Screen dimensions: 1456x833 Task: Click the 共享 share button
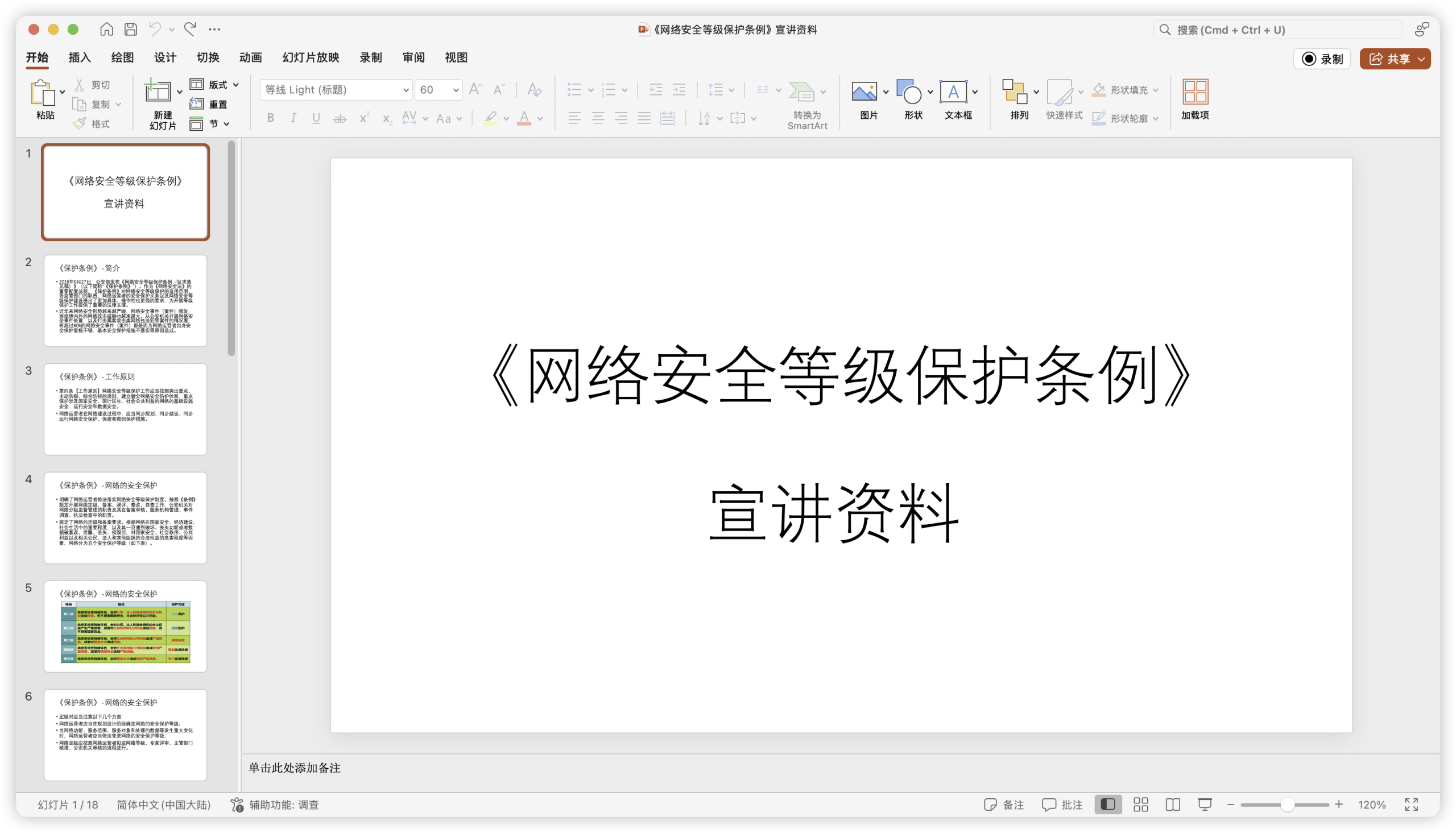(1395, 59)
